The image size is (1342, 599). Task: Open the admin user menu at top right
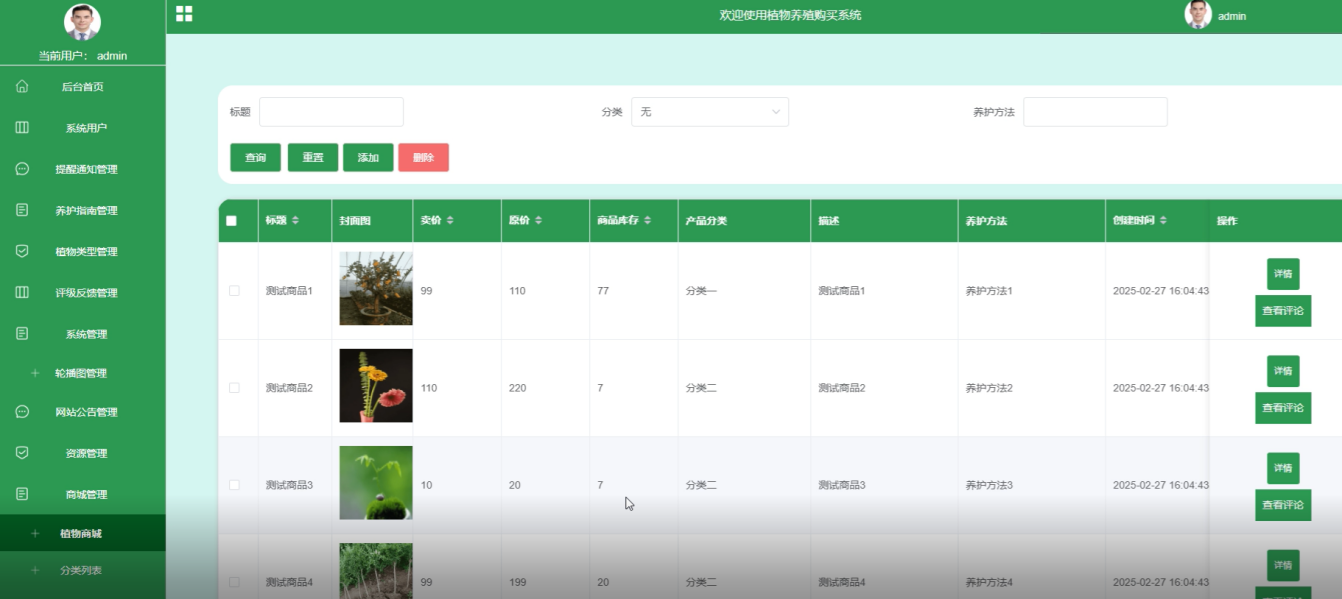coord(1232,16)
